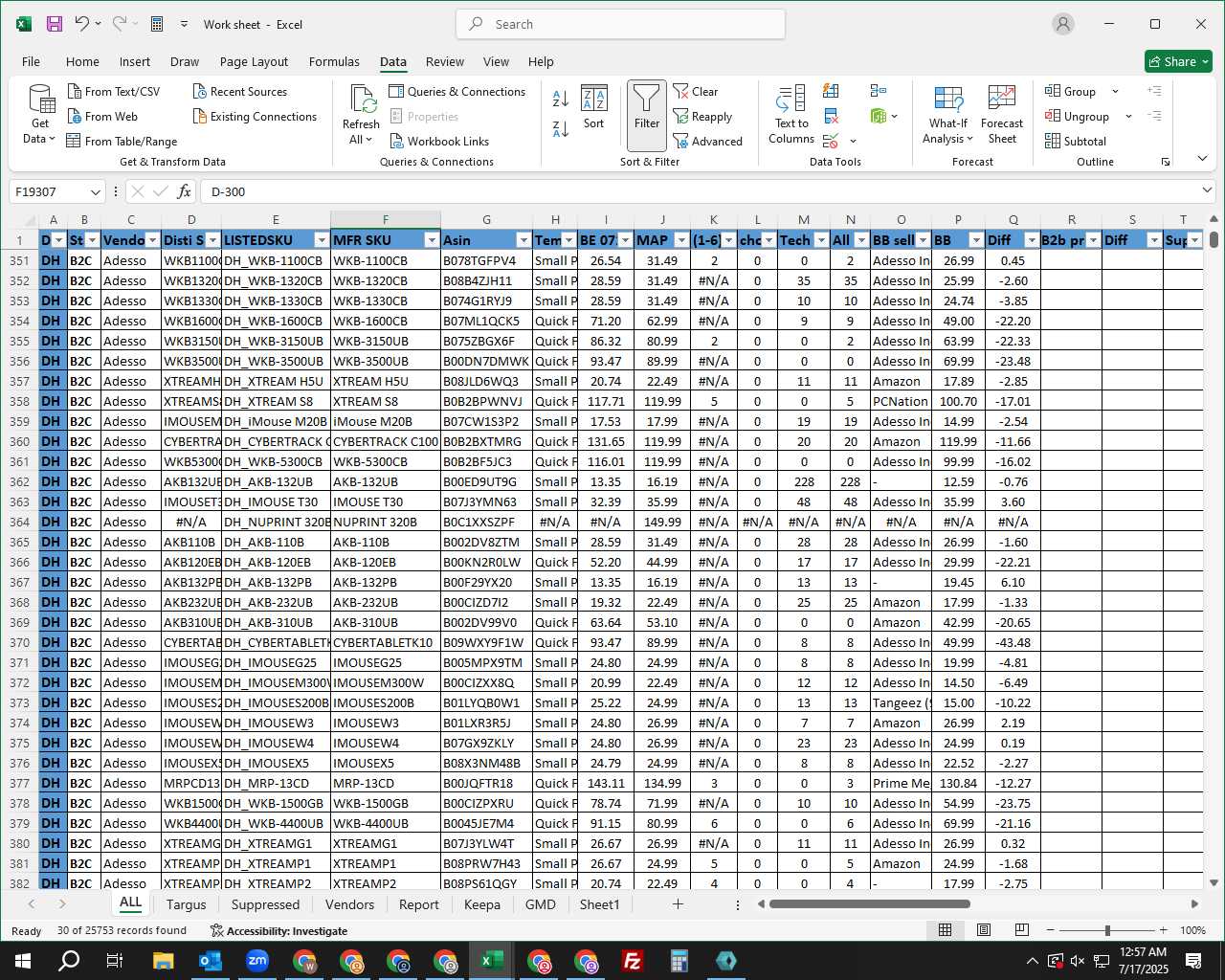Viewport: 1225px width, 980px height.
Task: Open Advanced filter options
Action: (708, 141)
